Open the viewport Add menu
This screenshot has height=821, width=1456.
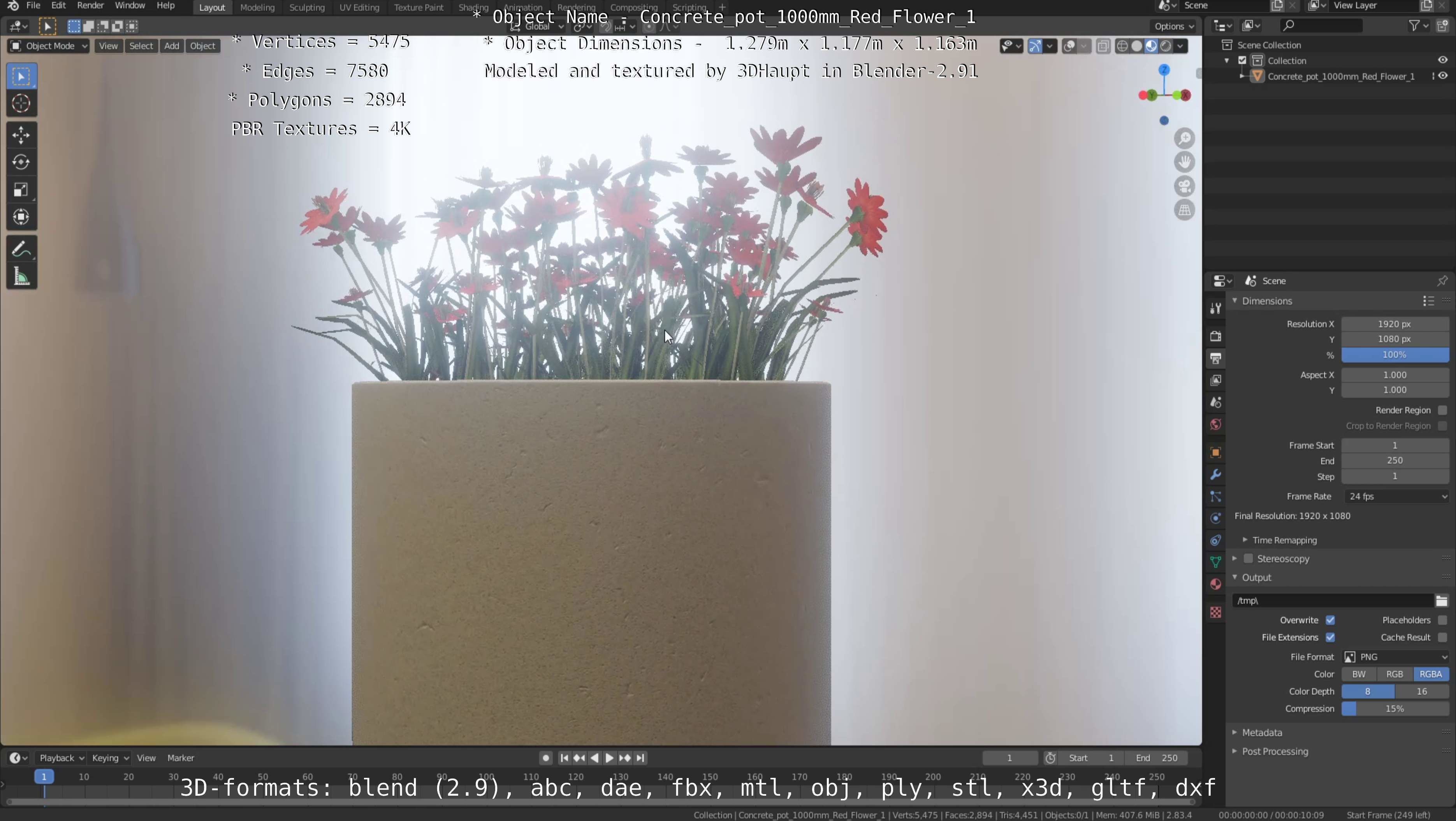click(172, 46)
